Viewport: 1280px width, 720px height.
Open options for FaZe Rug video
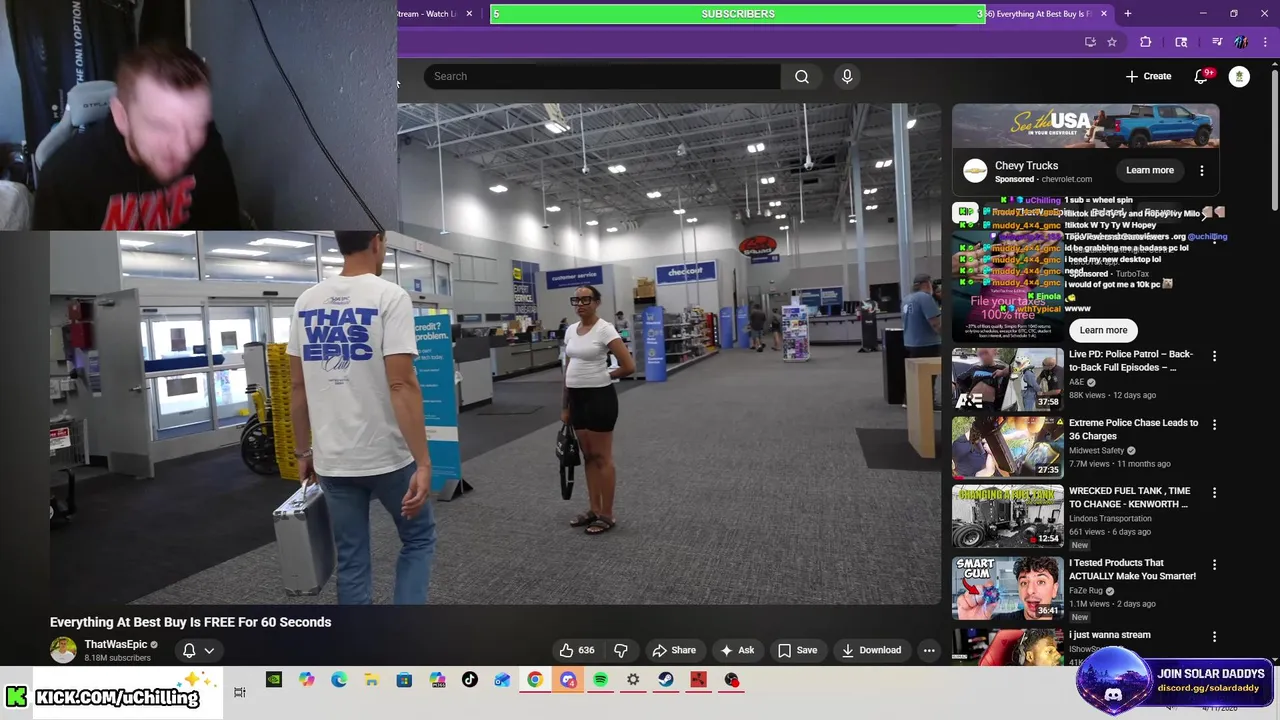(x=1214, y=564)
